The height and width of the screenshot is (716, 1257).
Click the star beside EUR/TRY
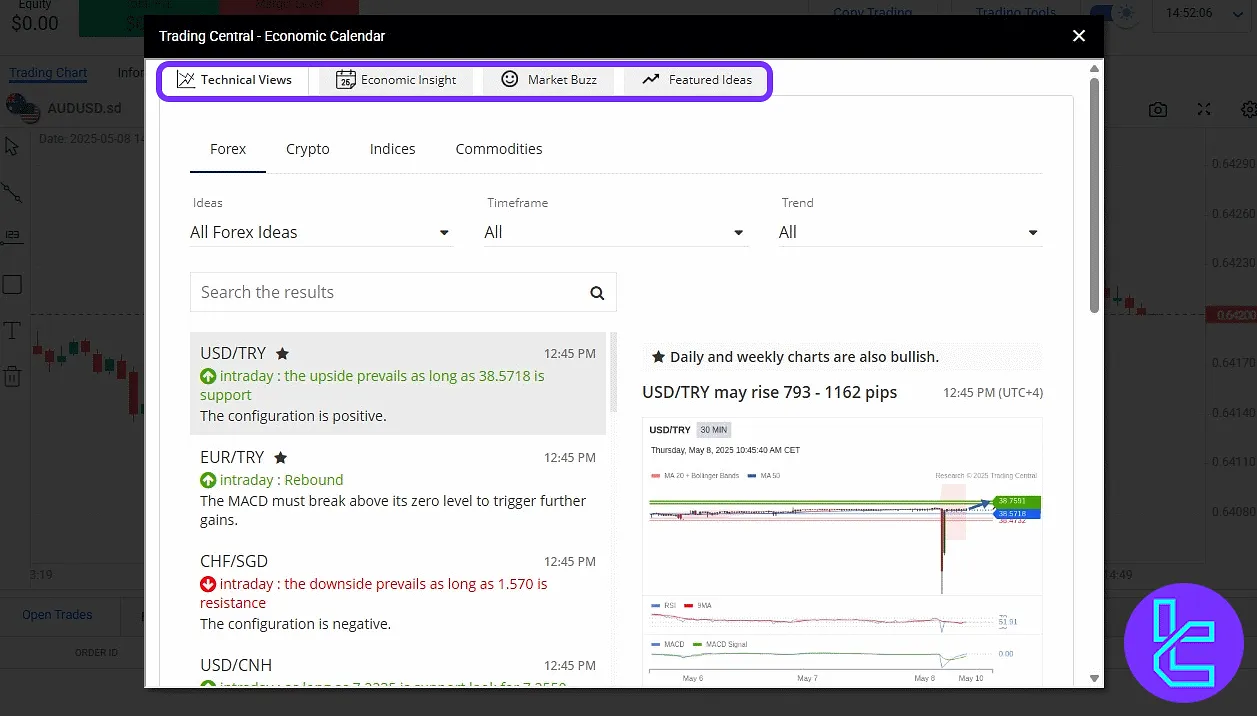pos(280,457)
